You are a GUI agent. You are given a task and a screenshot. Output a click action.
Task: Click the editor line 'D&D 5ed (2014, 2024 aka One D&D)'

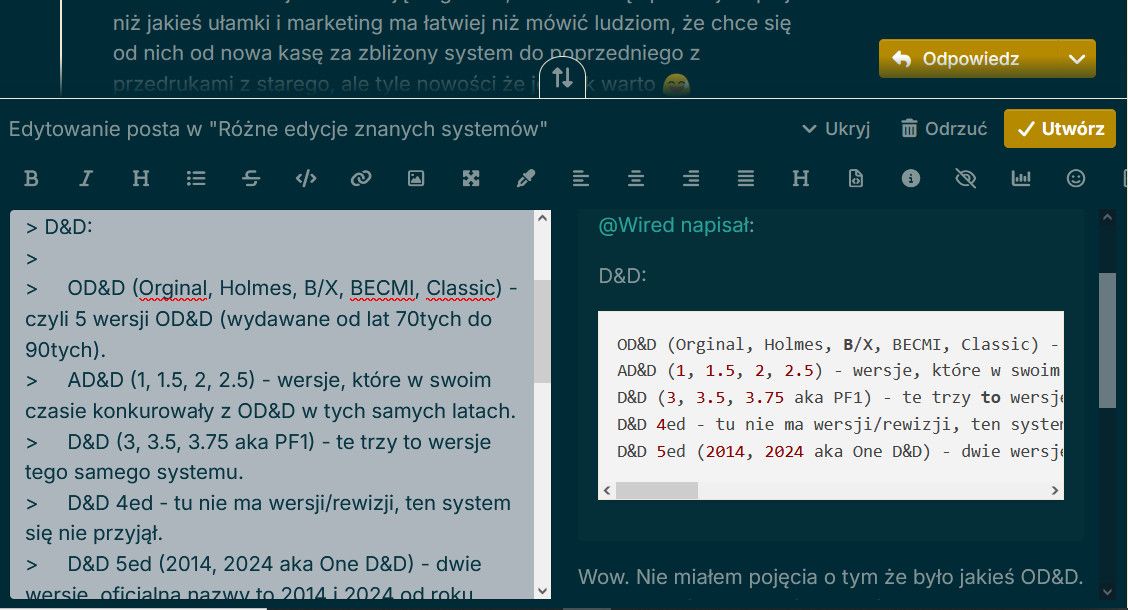coord(241,564)
